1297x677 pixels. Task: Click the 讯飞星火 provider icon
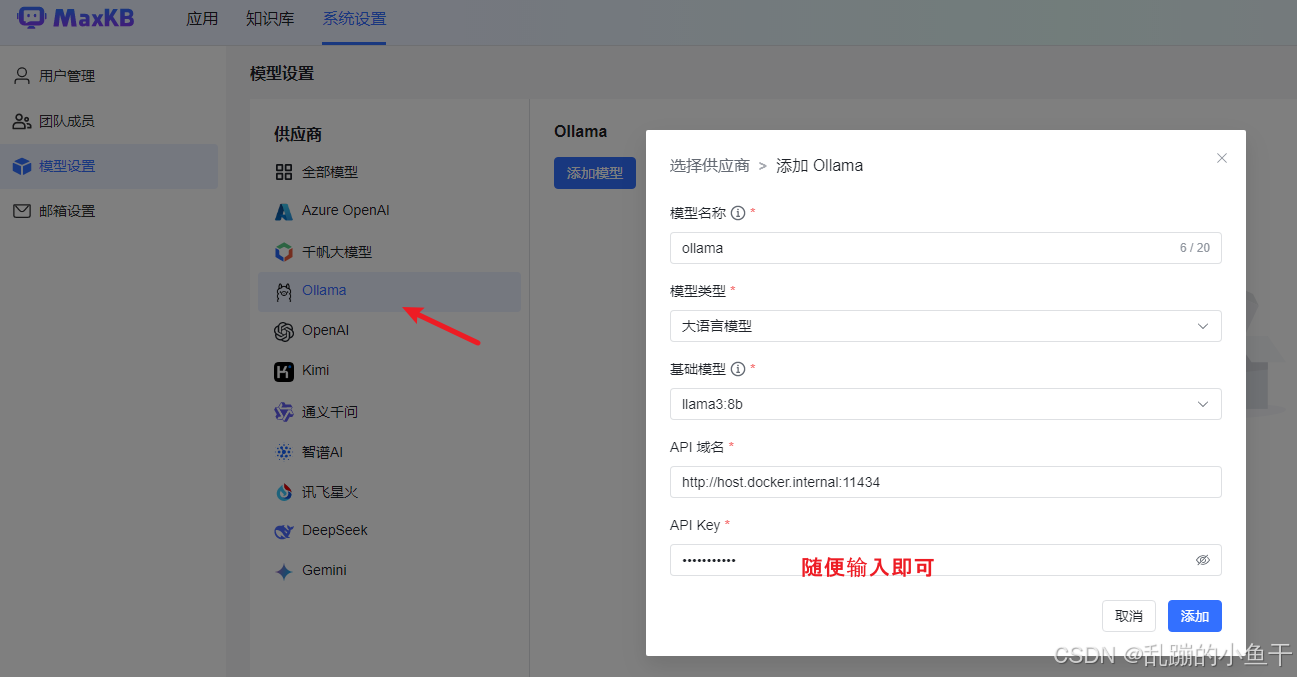284,492
